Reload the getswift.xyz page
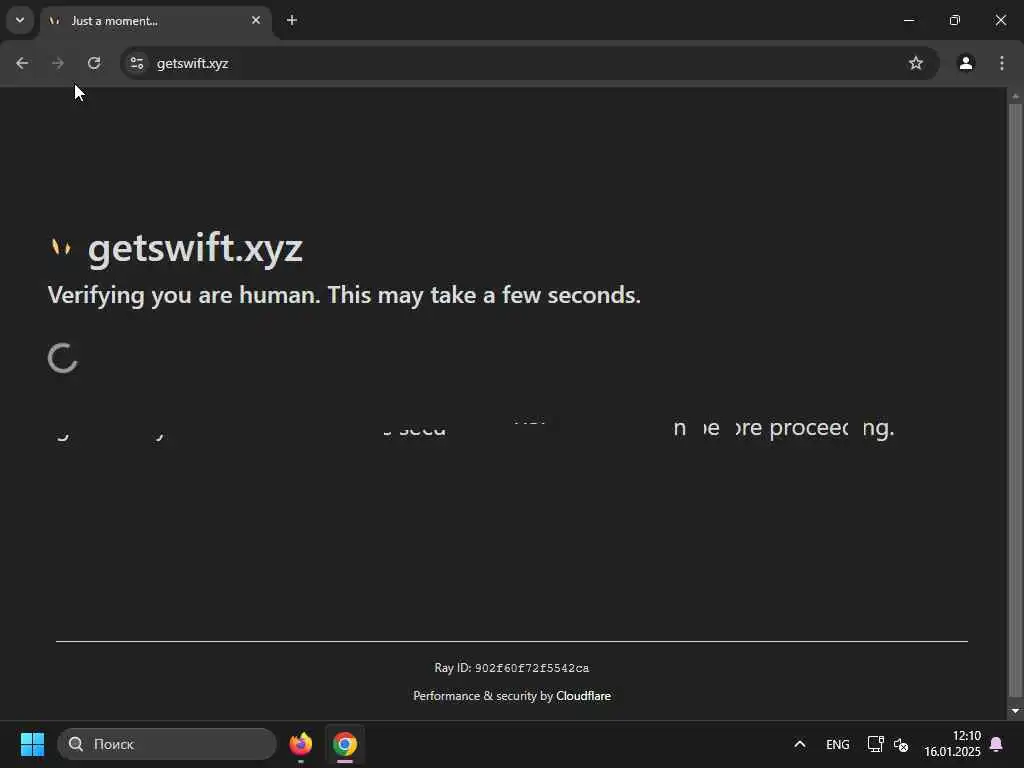 point(94,63)
